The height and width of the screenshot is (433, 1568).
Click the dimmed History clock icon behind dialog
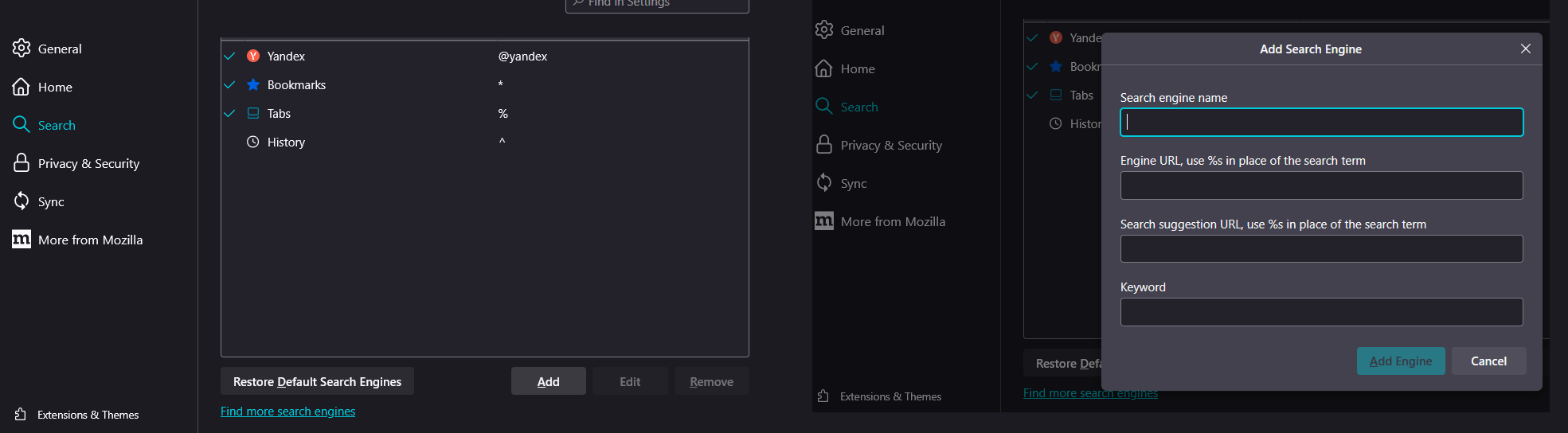1056,124
